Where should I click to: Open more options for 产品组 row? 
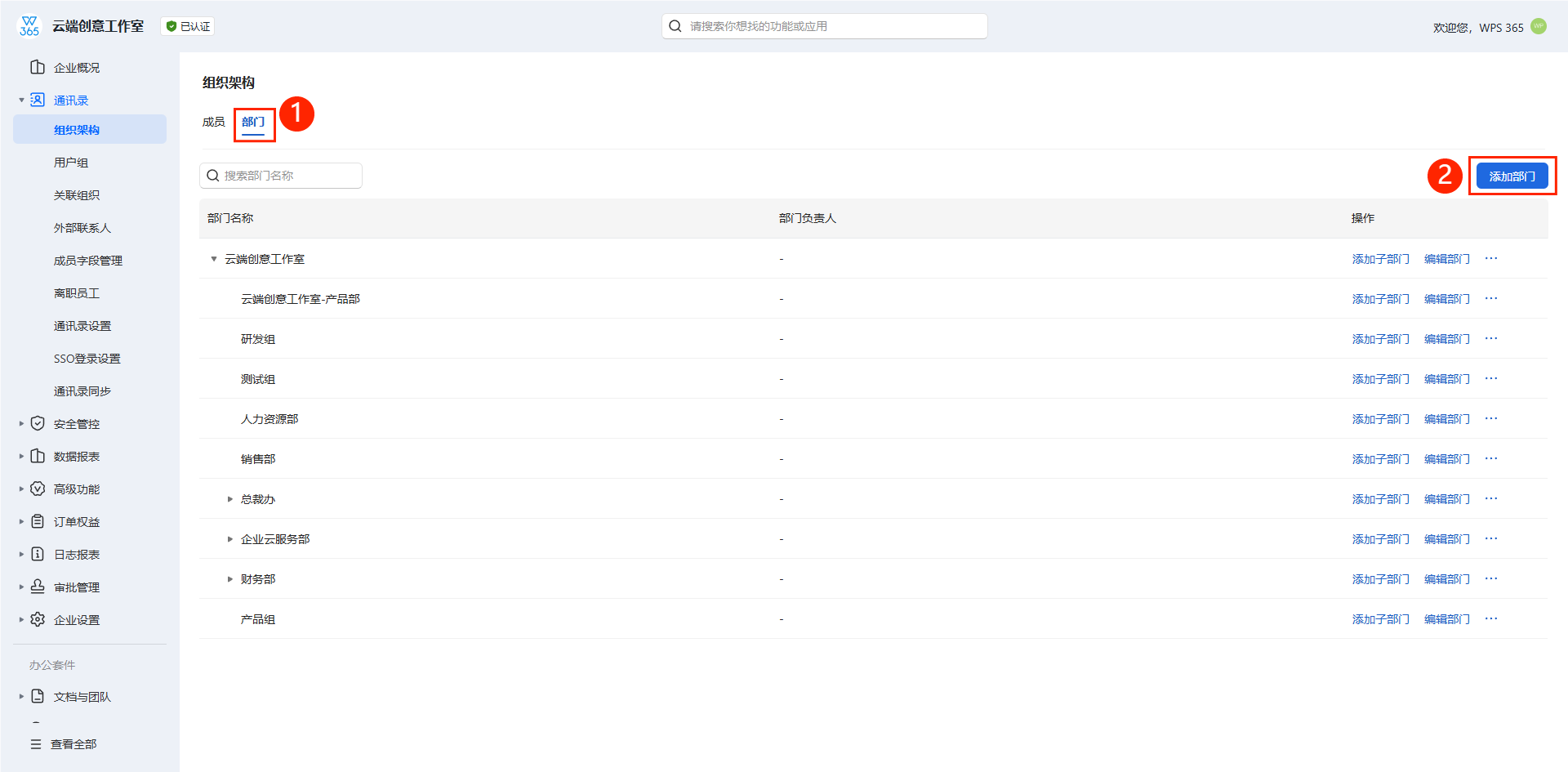tap(1491, 618)
